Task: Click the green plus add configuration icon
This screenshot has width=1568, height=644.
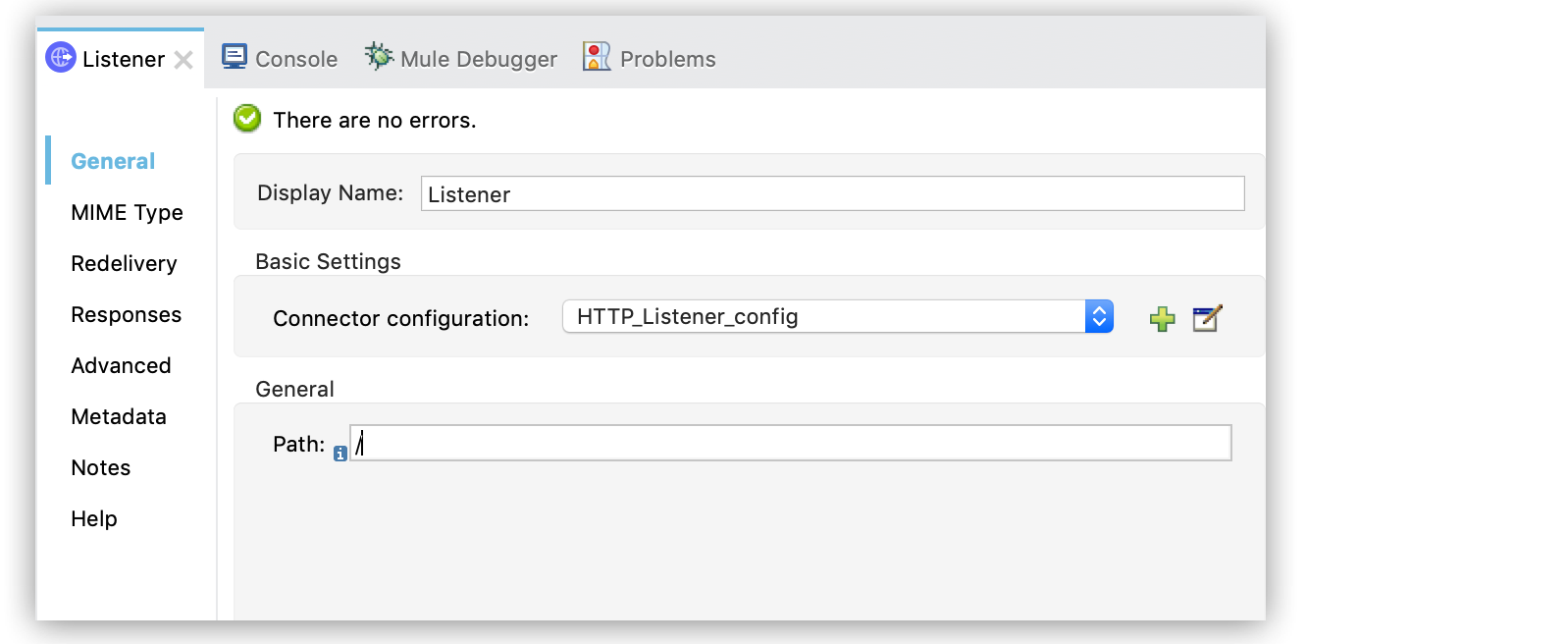Action: tap(1162, 319)
